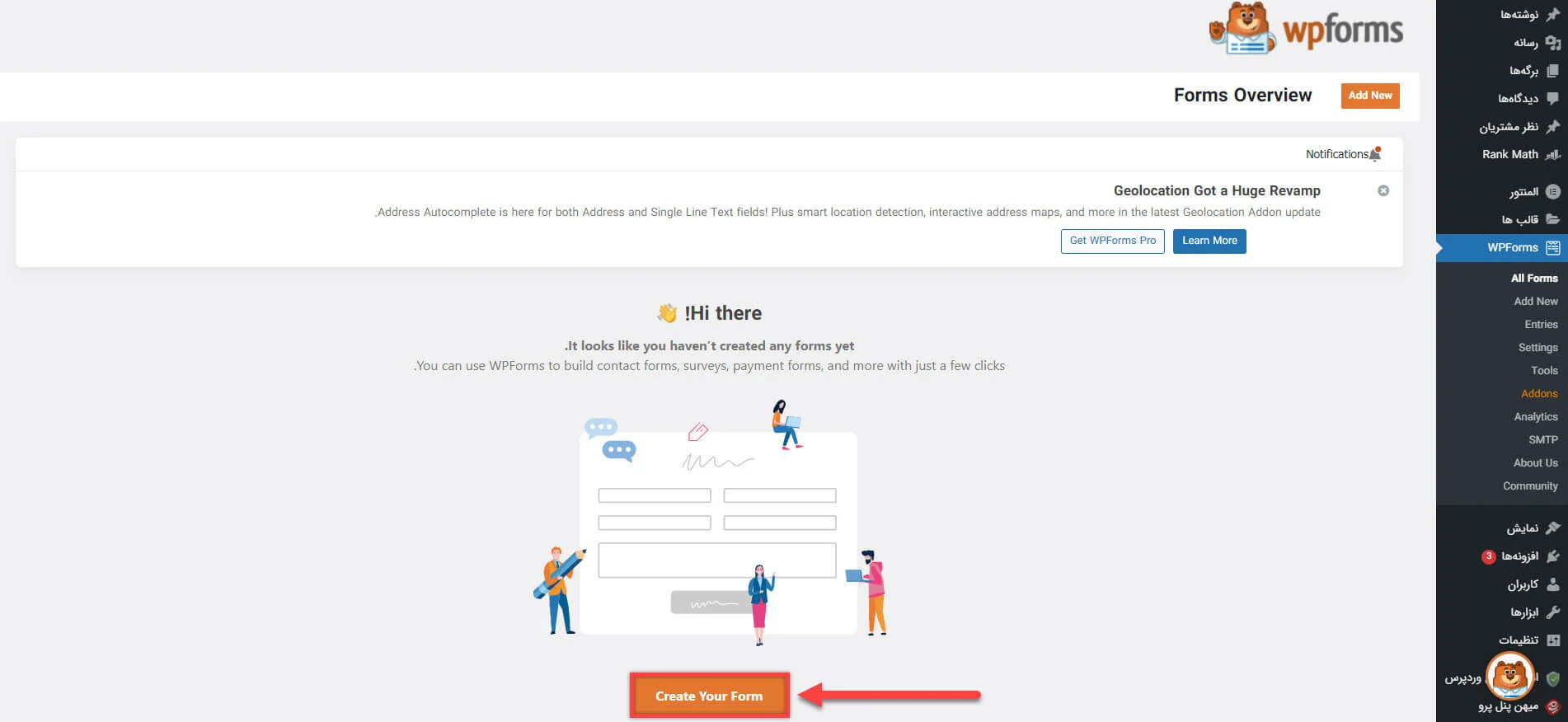Click the Notifications bell icon
This screenshot has width=1568, height=722.
pyautogui.click(x=1375, y=153)
